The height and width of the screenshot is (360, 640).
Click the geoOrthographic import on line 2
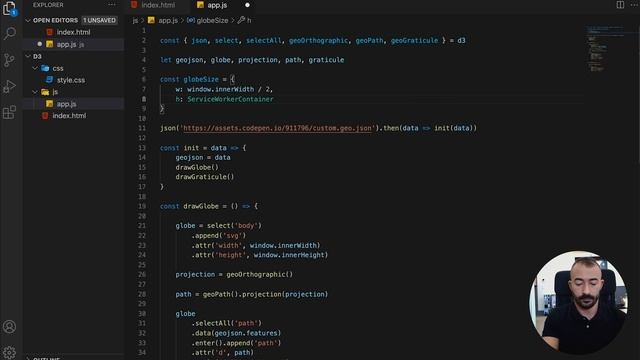[318, 40]
